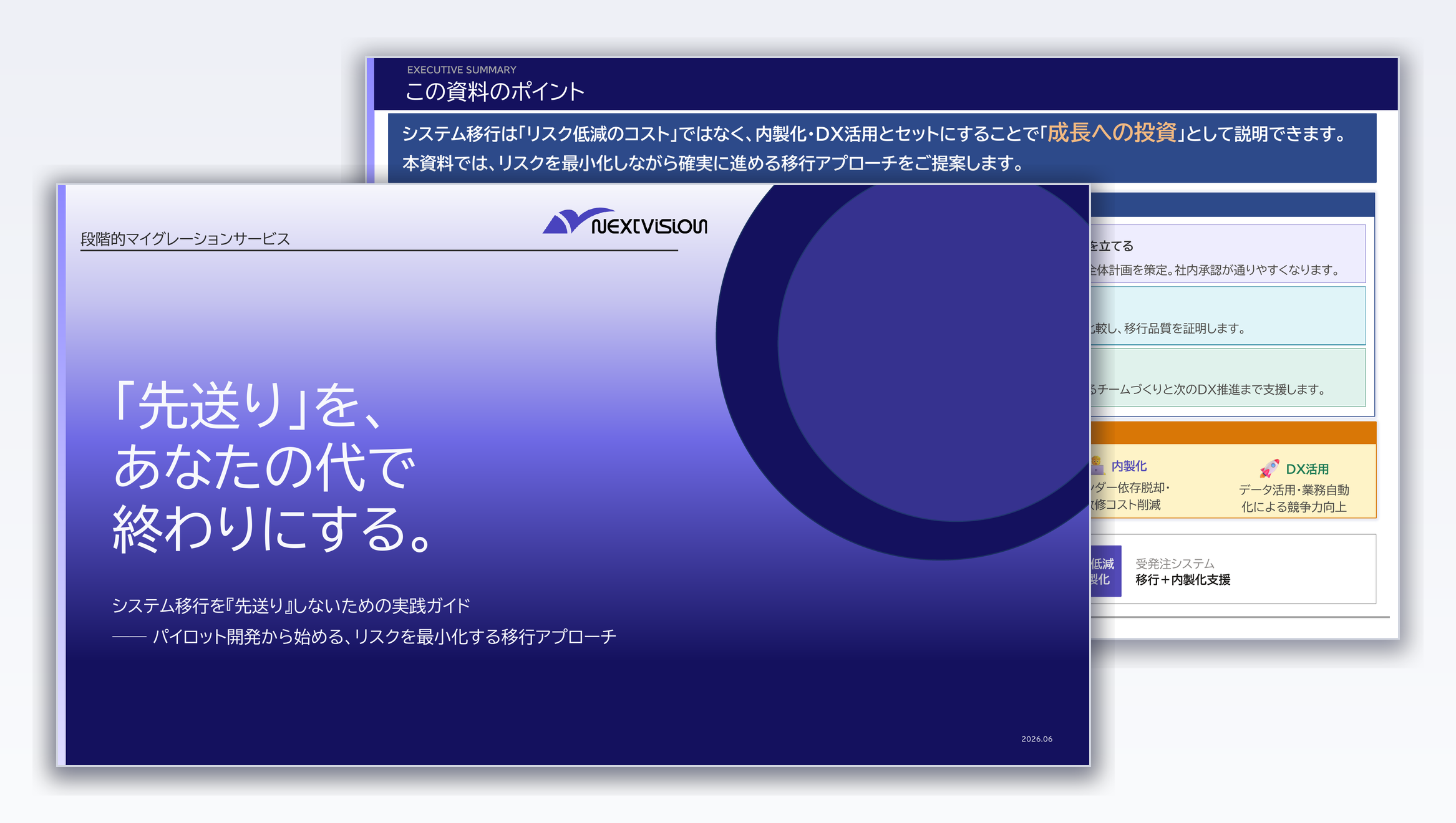Click the 内製化 label in the yellow box
1456x823 pixels.
click(x=1128, y=466)
